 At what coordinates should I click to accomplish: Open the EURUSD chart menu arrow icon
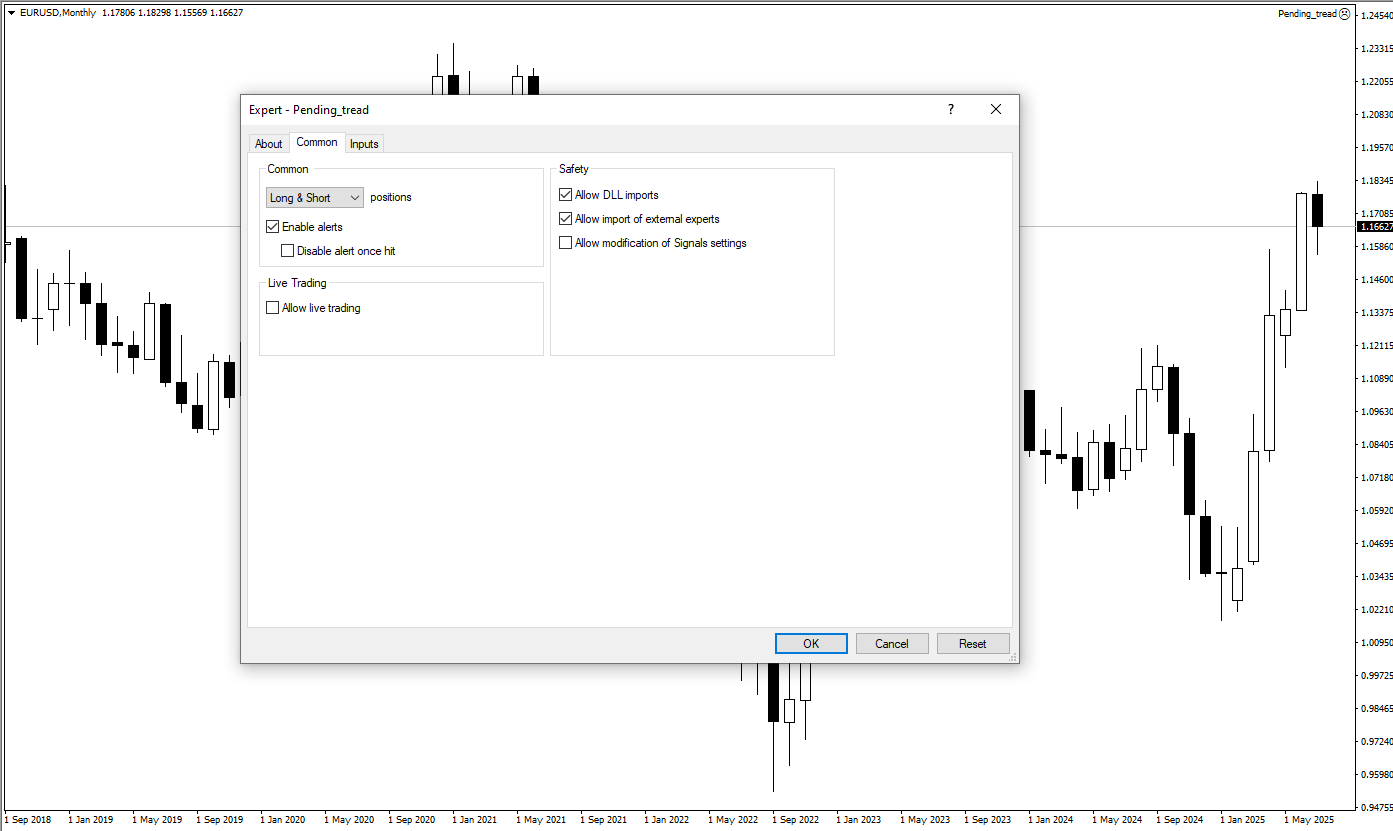pos(11,13)
